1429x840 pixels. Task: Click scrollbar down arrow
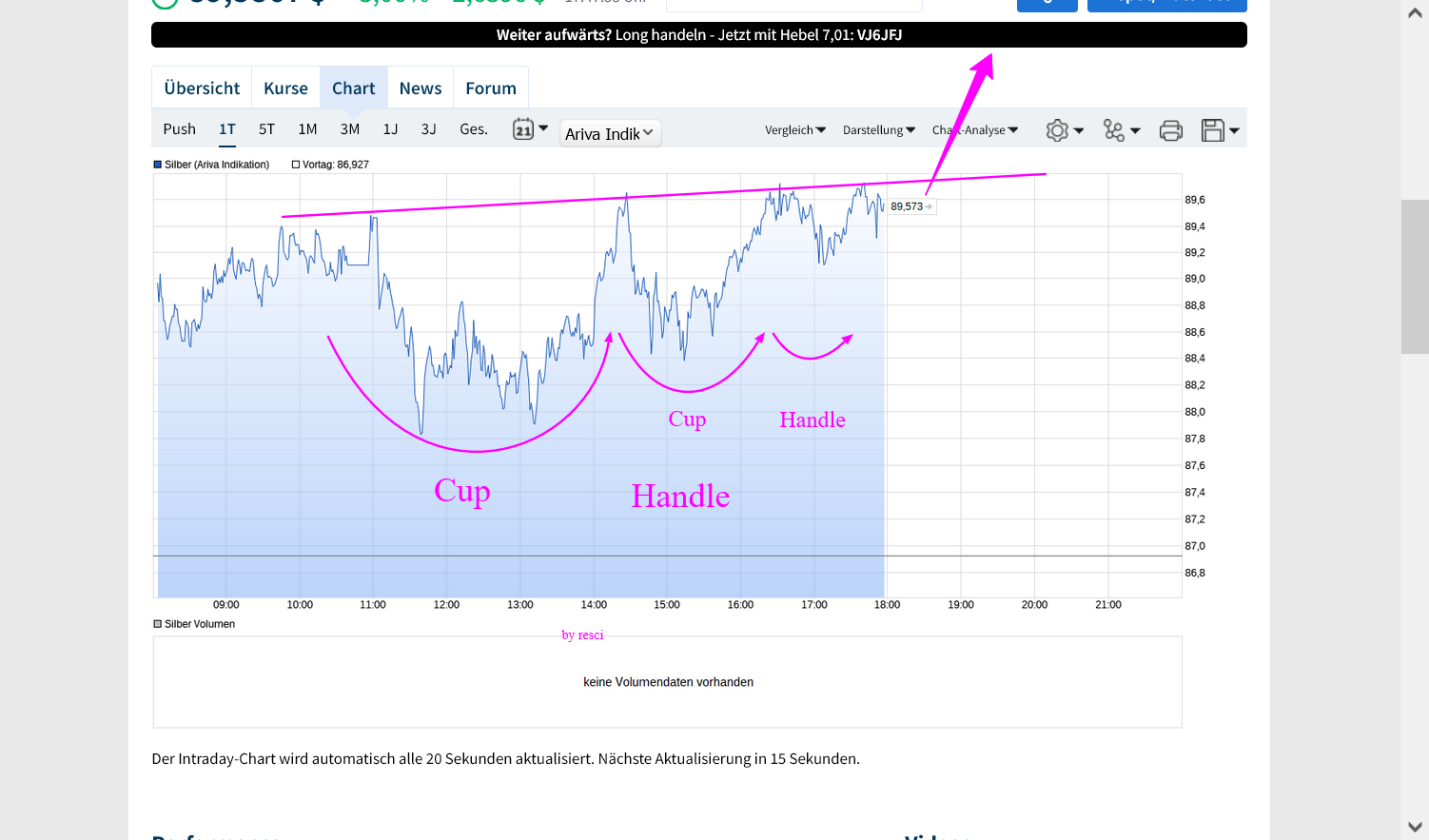click(x=1415, y=827)
